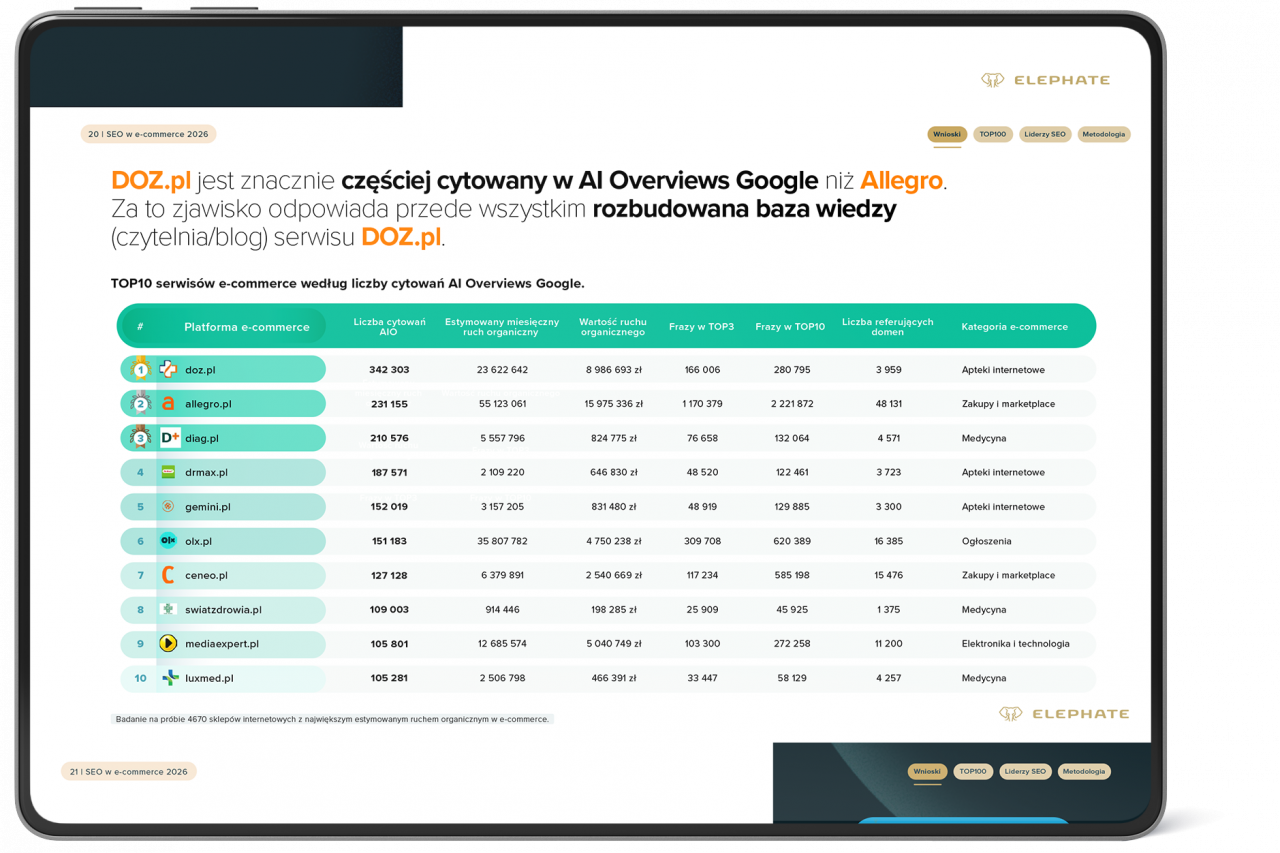1280x853 pixels.
Task: Click the page label 20 | SEO w e-commerce 2026
Action: point(148,134)
